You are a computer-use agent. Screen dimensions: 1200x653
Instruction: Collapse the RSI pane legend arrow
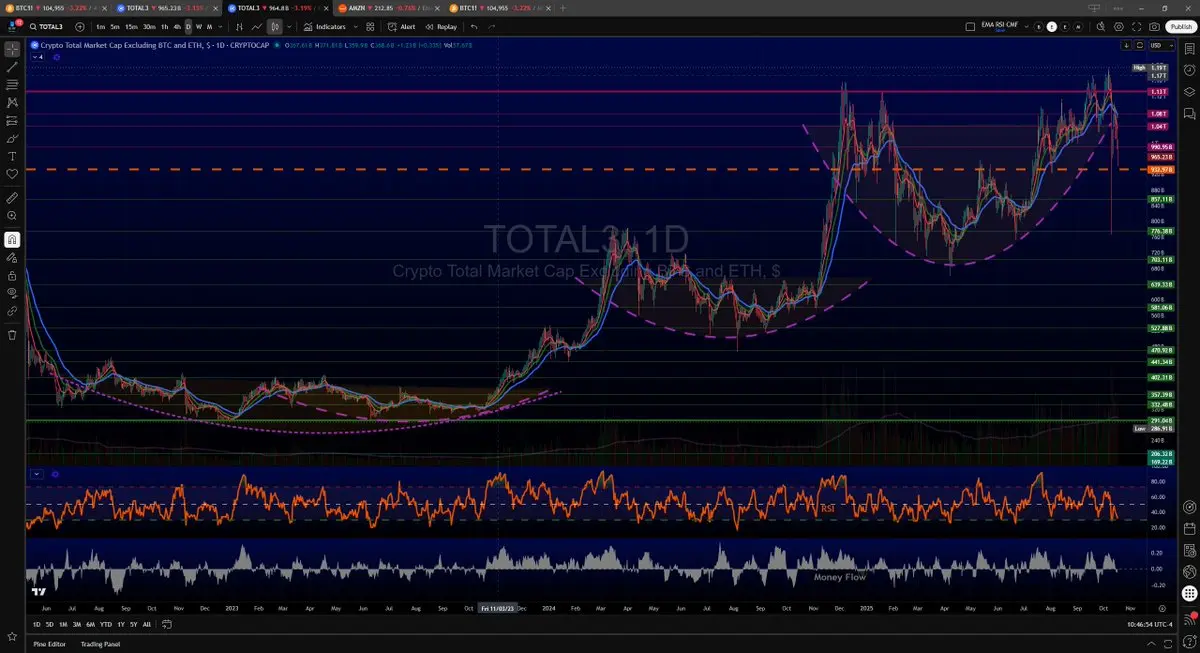click(37, 473)
